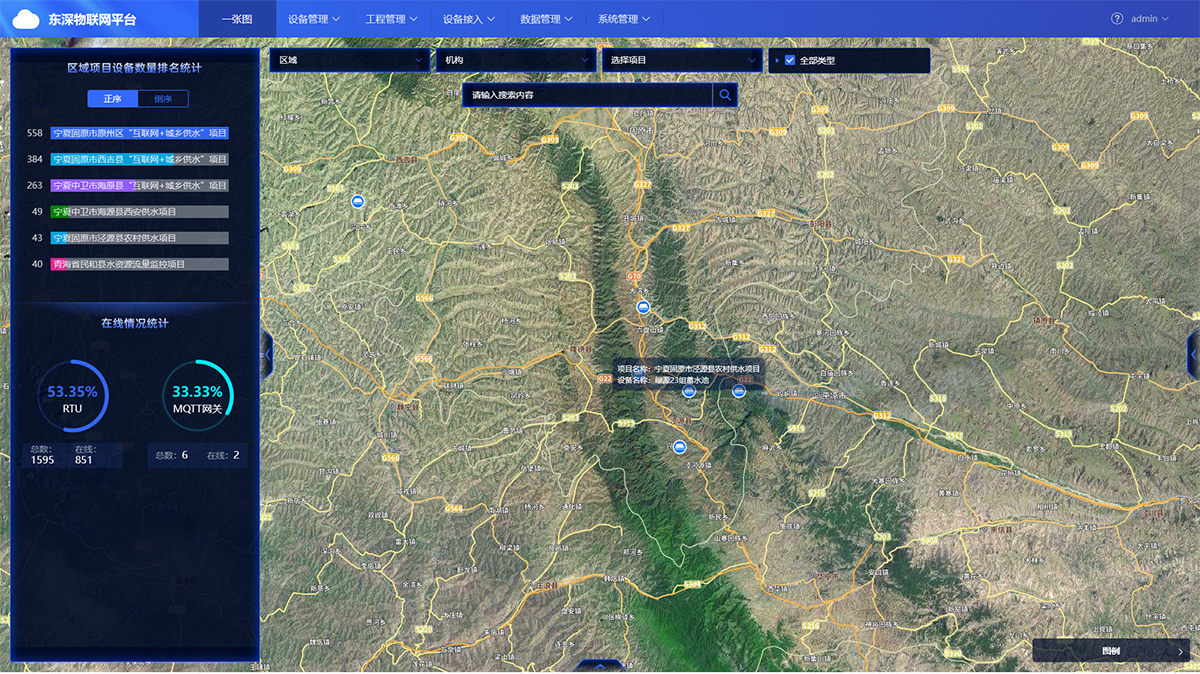Select the marker just under the device tooltip
Screen dimensions: 1200x674
(688, 391)
